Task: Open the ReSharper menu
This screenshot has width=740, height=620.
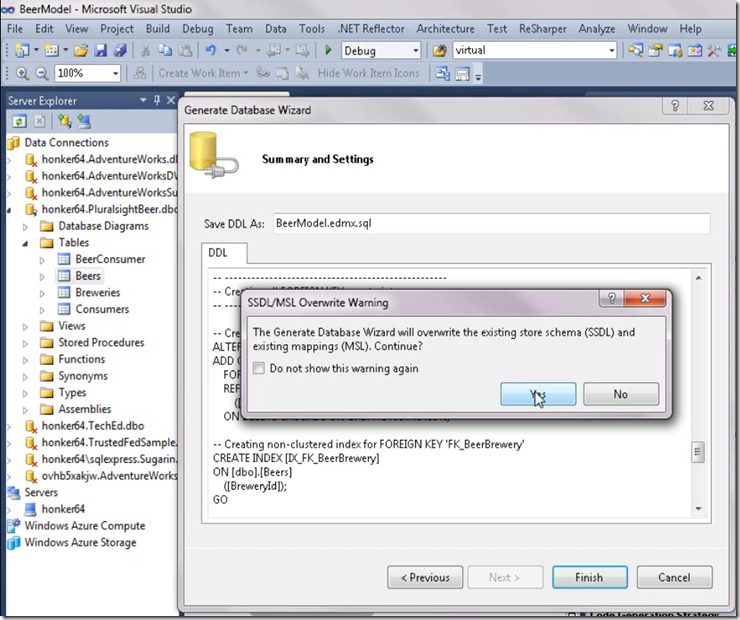Action: pos(543,29)
